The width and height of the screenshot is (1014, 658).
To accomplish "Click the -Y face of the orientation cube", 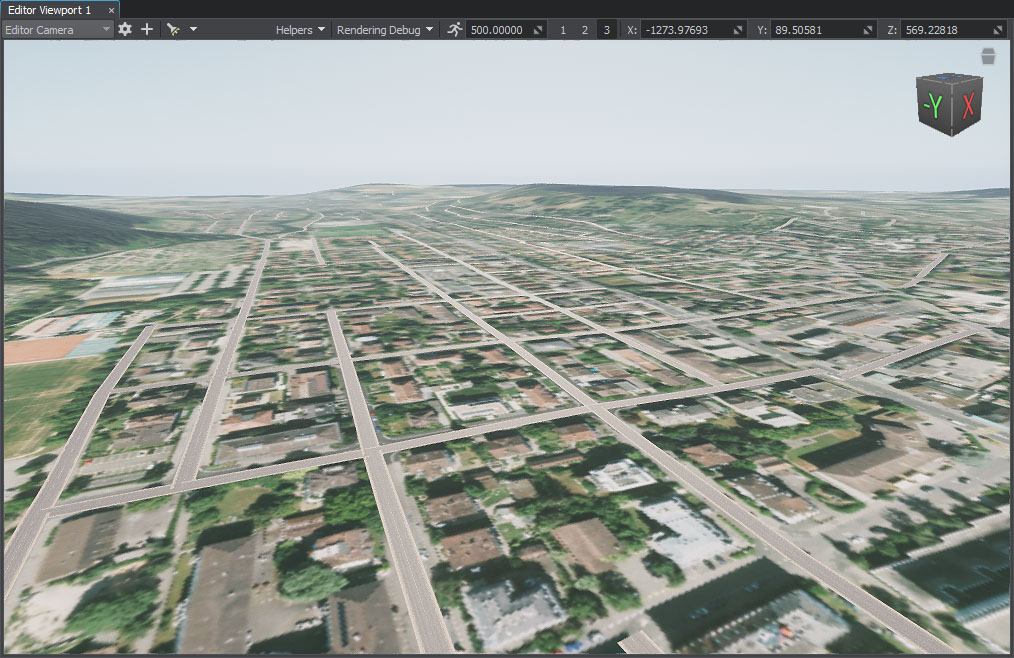I will pos(934,107).
